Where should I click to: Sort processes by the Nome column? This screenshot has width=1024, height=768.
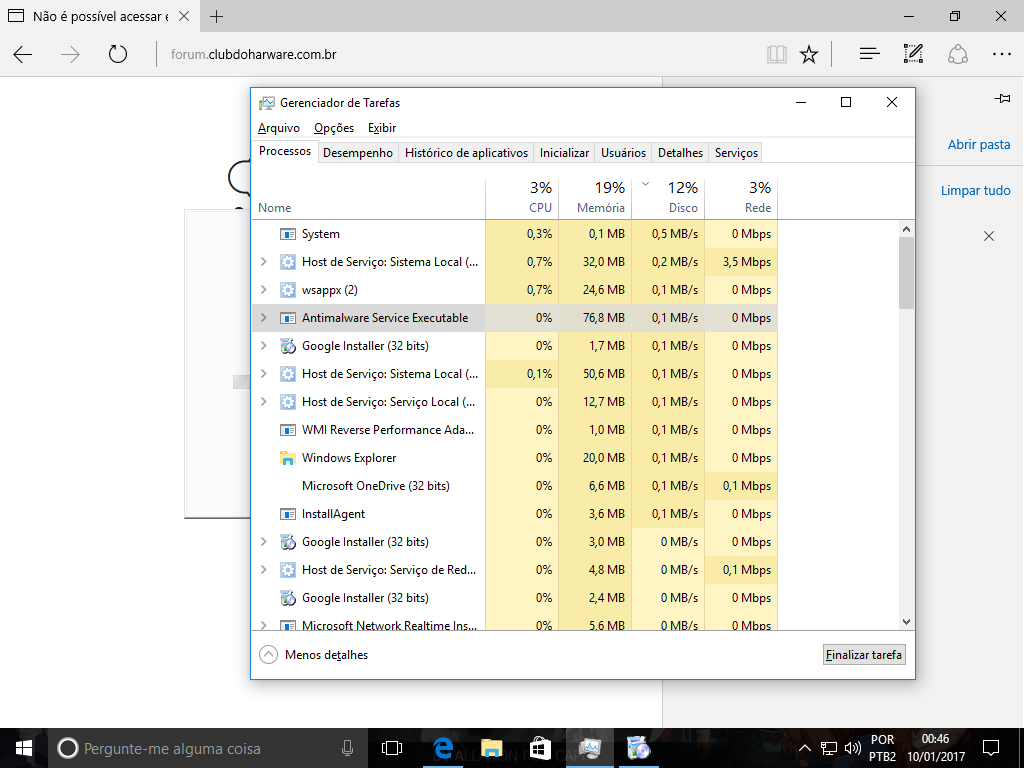[x=369, y=197]
